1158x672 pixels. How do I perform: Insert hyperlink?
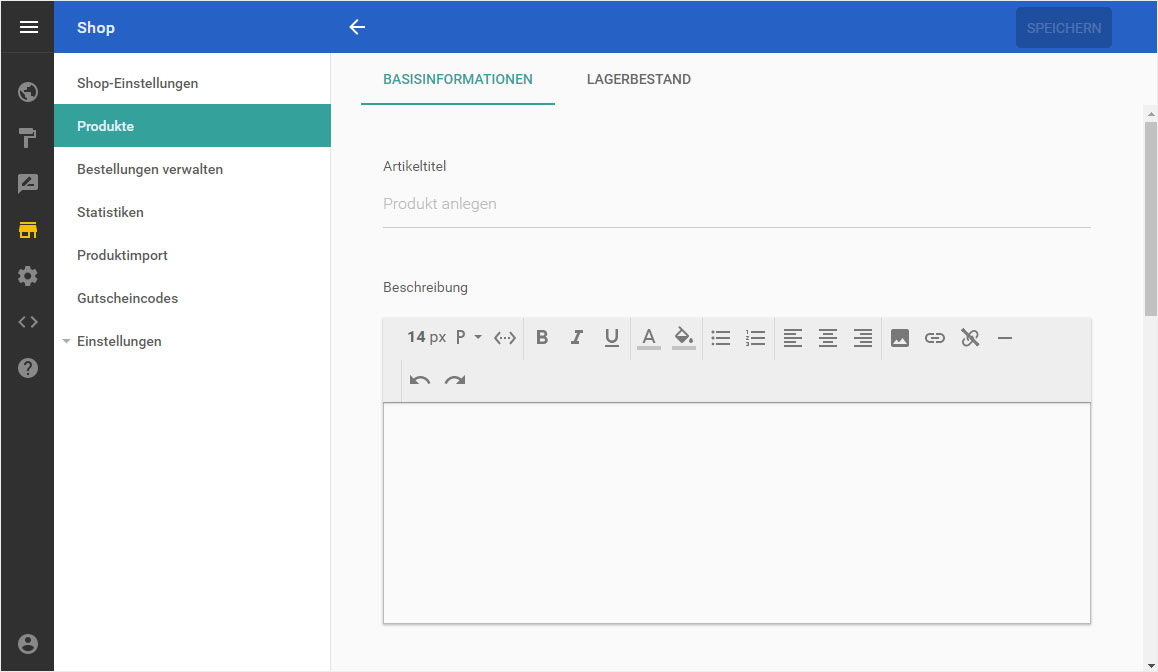click(x=935, y=338)
